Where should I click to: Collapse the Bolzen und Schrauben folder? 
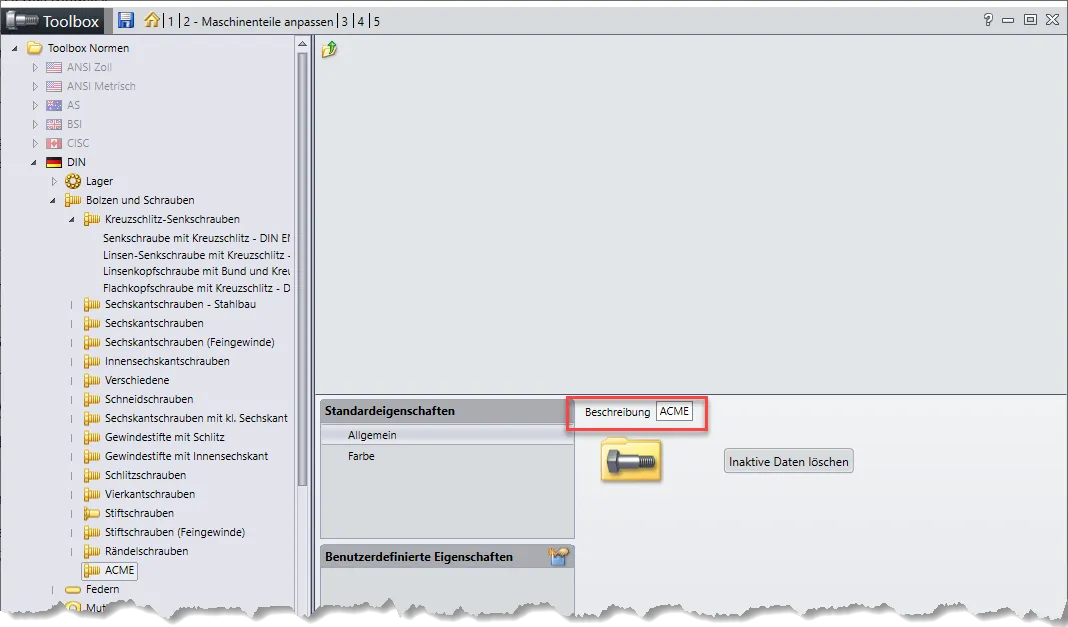point(54,200)
